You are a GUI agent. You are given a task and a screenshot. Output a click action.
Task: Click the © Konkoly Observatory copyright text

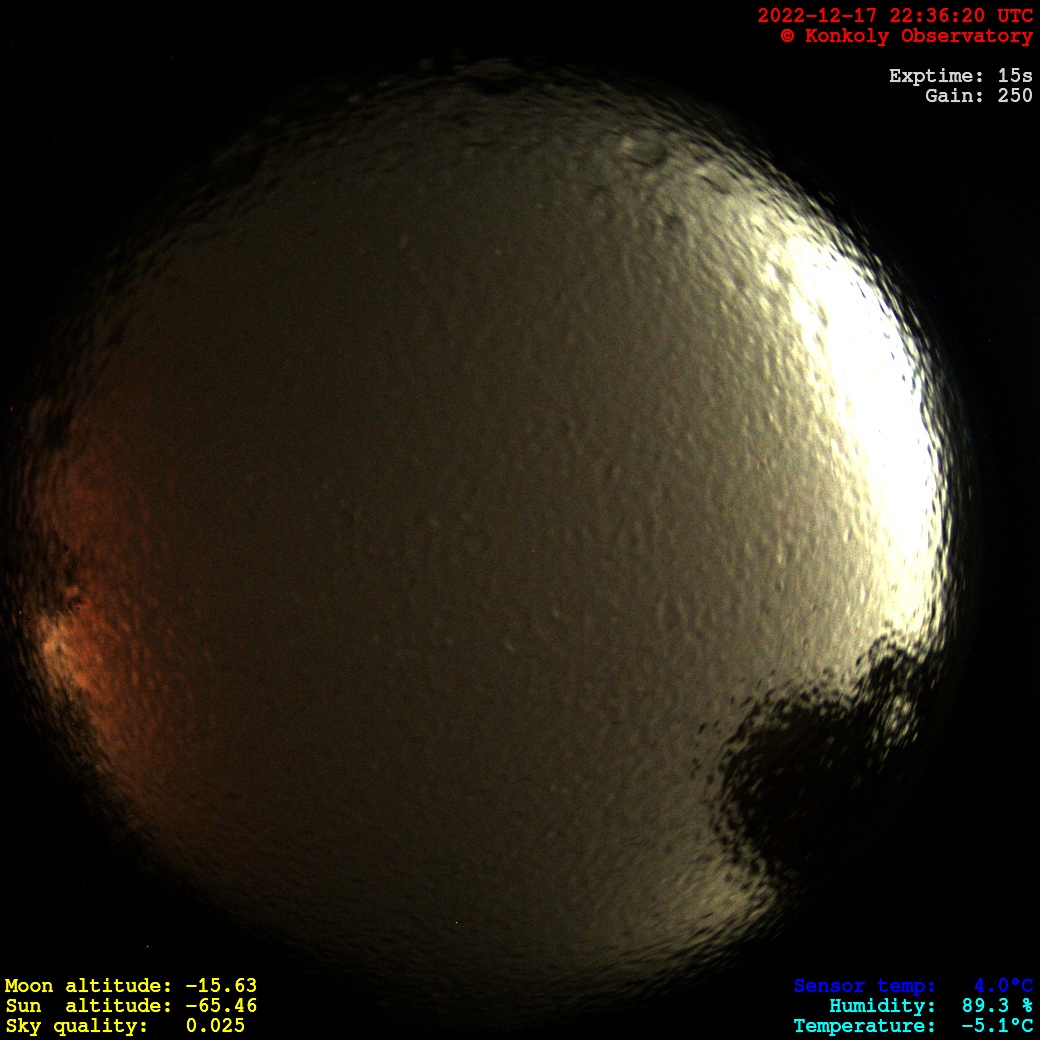[x=906, y=36]
